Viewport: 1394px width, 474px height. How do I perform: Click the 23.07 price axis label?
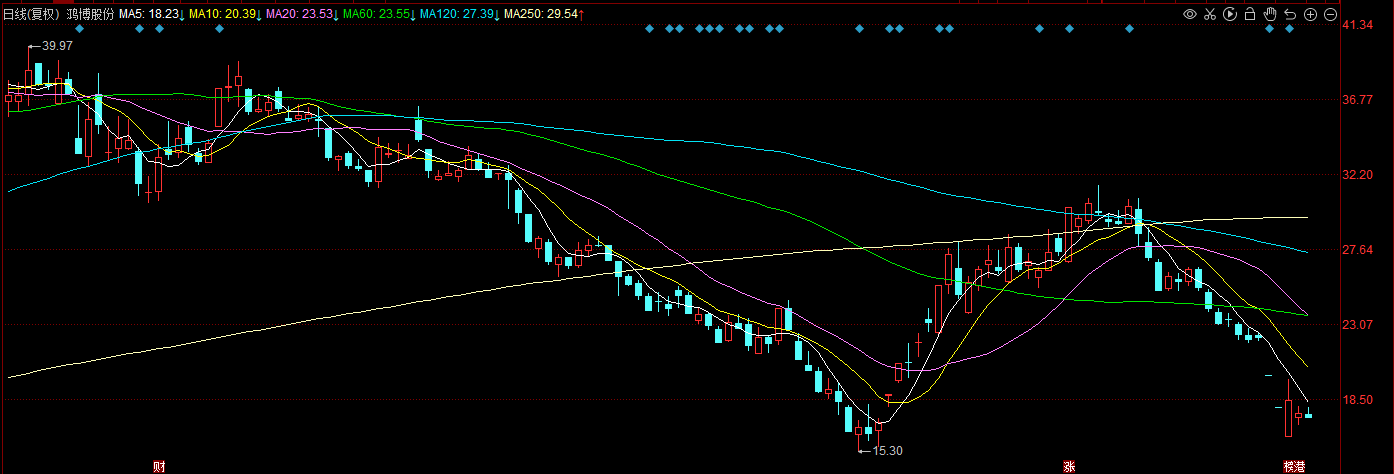[1359, 325]
